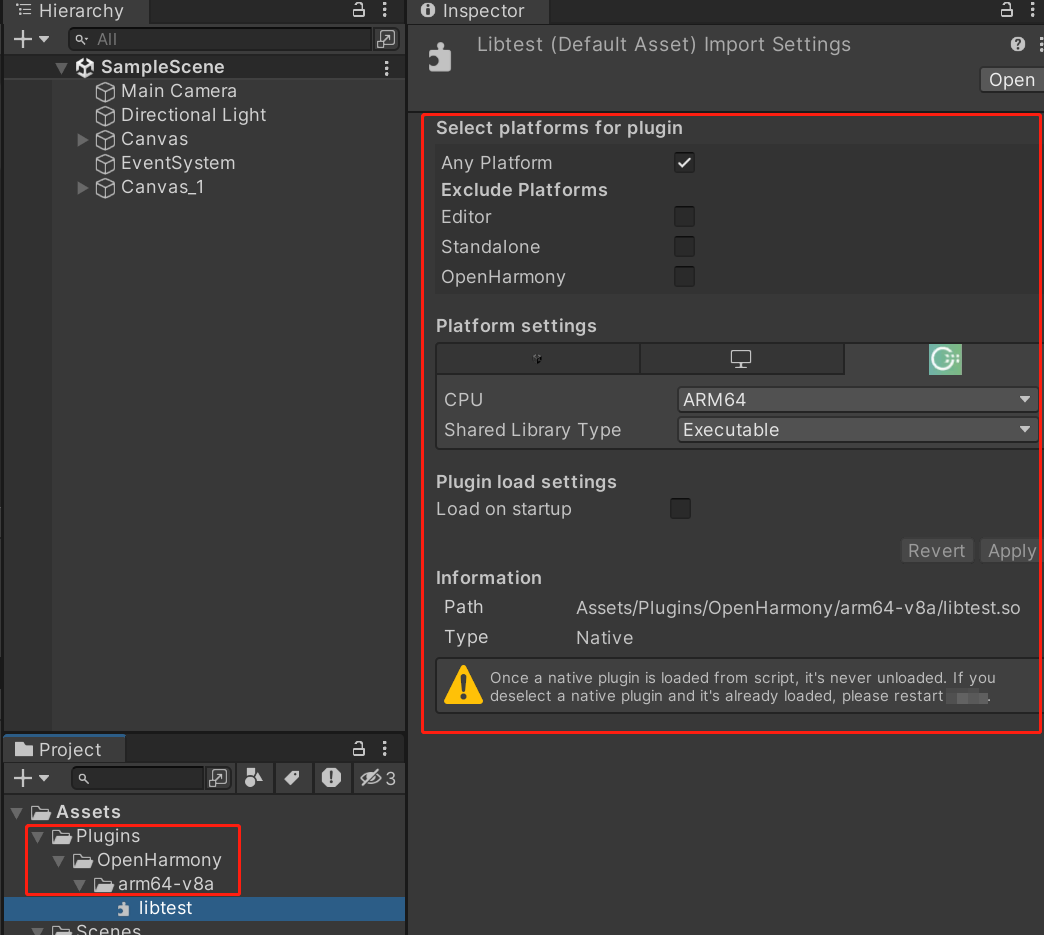Open the Inspector help question mark icon
Screen dimensions: 1044x935
click(x=1018, y=44)
